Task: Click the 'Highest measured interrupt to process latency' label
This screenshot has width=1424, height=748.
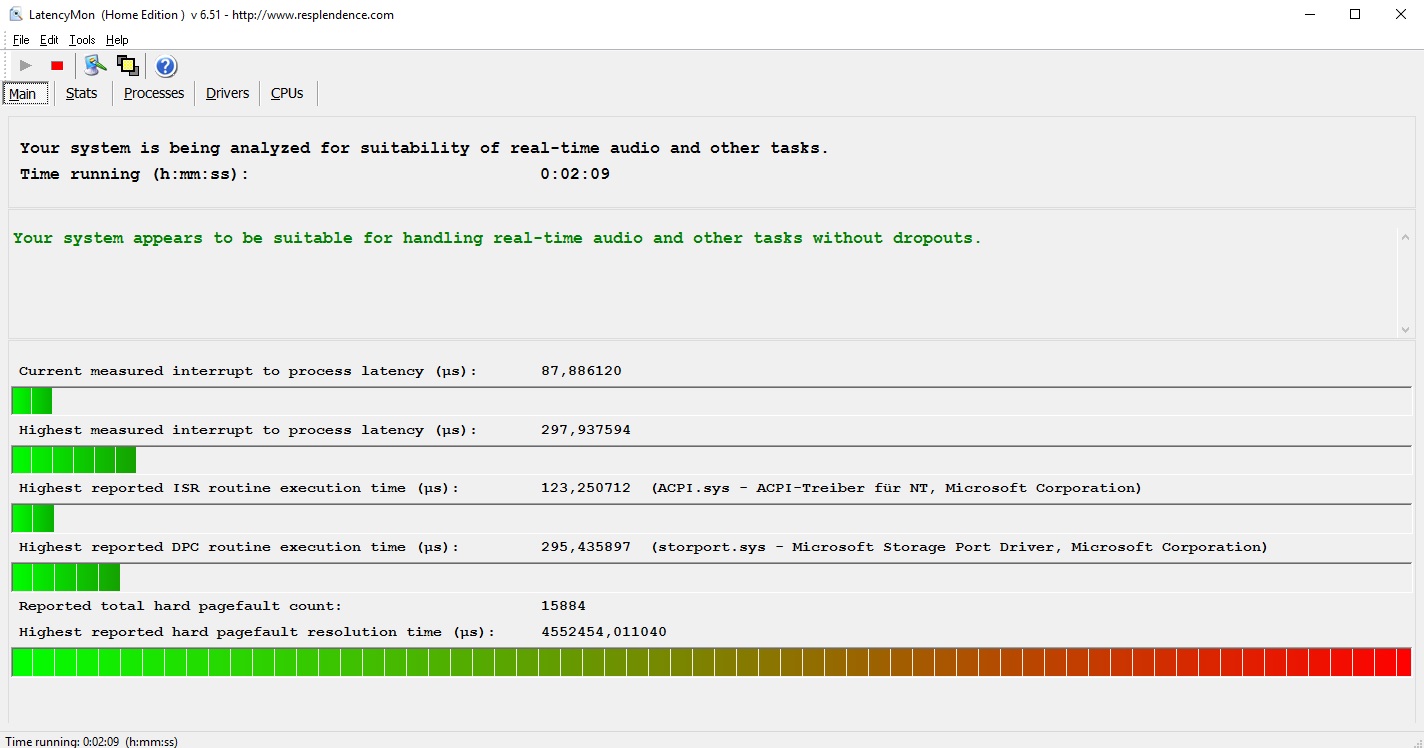Action: click(248, 430)
